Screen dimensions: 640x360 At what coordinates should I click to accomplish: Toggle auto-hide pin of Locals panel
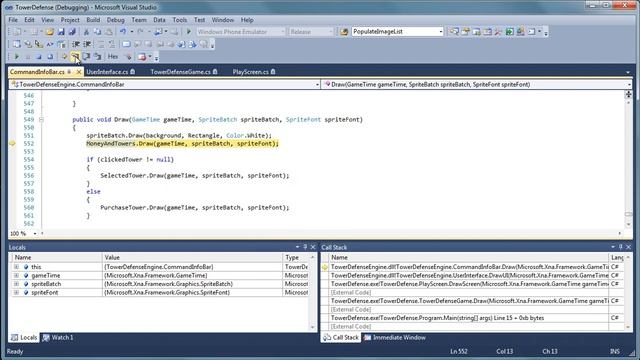pos(305,247)
